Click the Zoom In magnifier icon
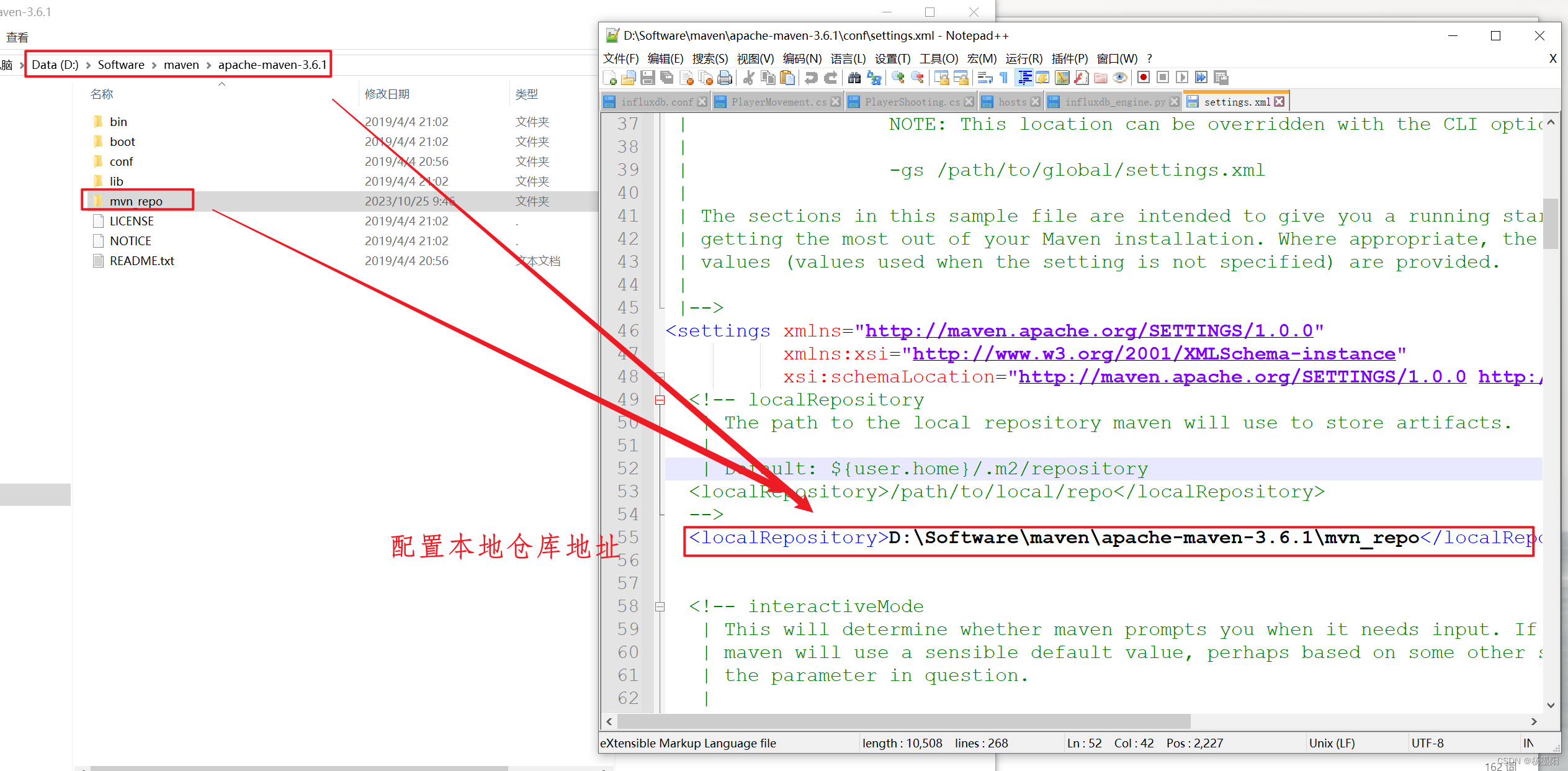Viewport: 1568px width, 771px height. click(898, 78)
